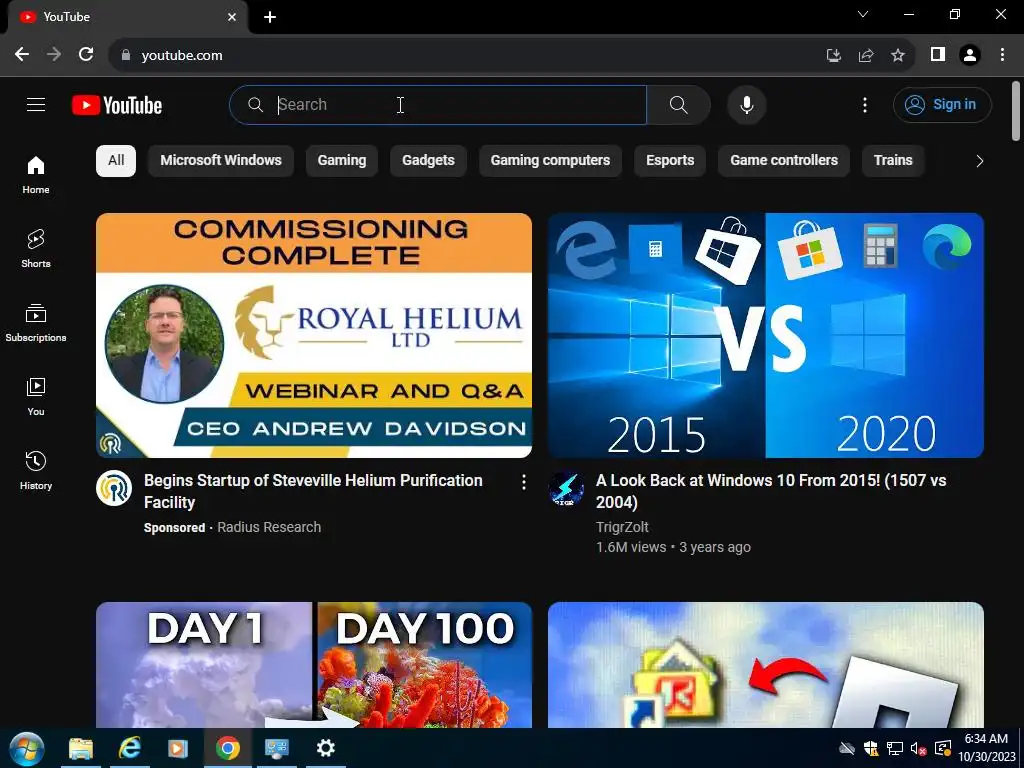The image size is (1024, 768).
Task: Open the Windows 2015 vs 2020 thumbnail
Action: (x=765, y=335)
